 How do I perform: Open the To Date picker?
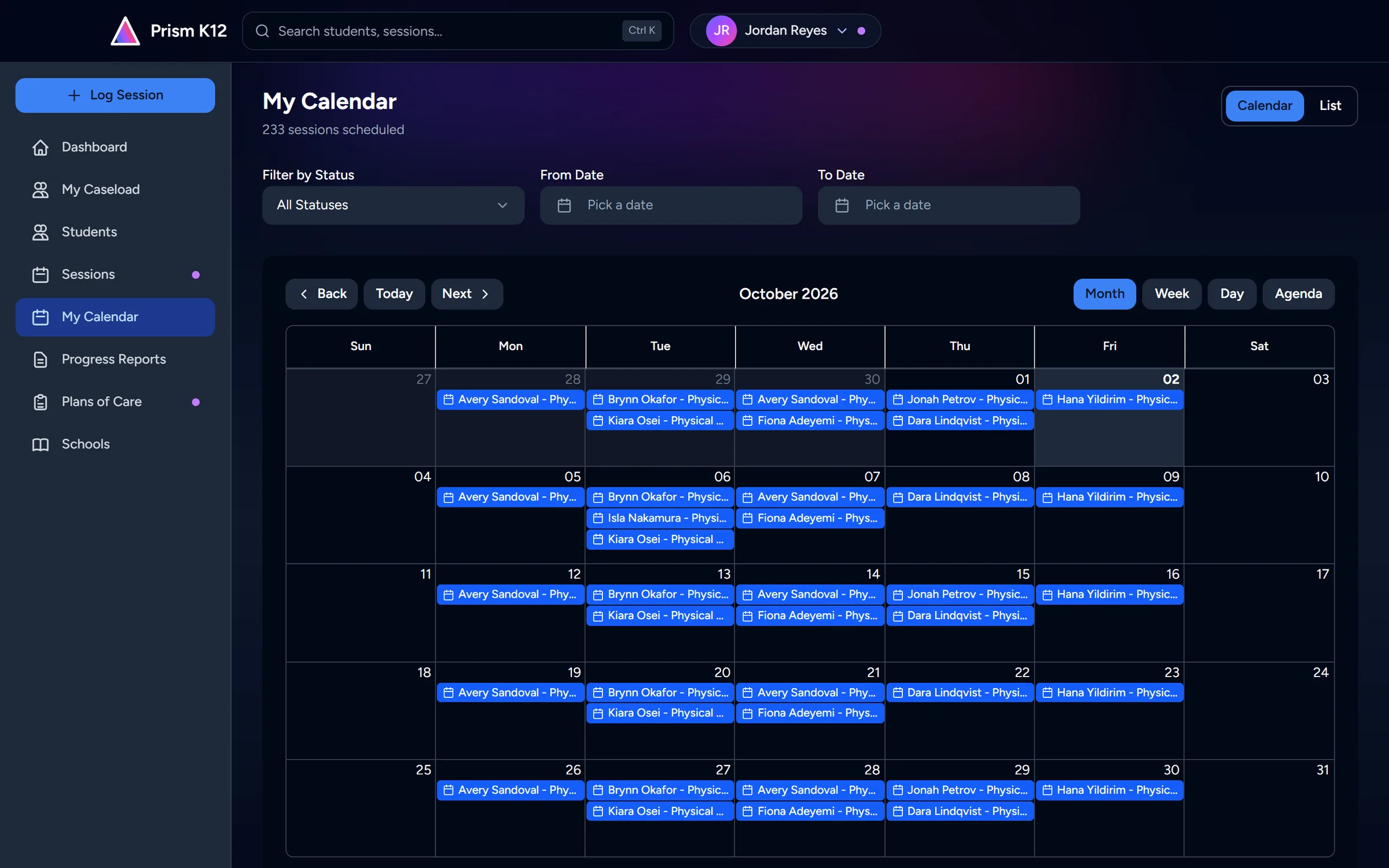(949, 205)
